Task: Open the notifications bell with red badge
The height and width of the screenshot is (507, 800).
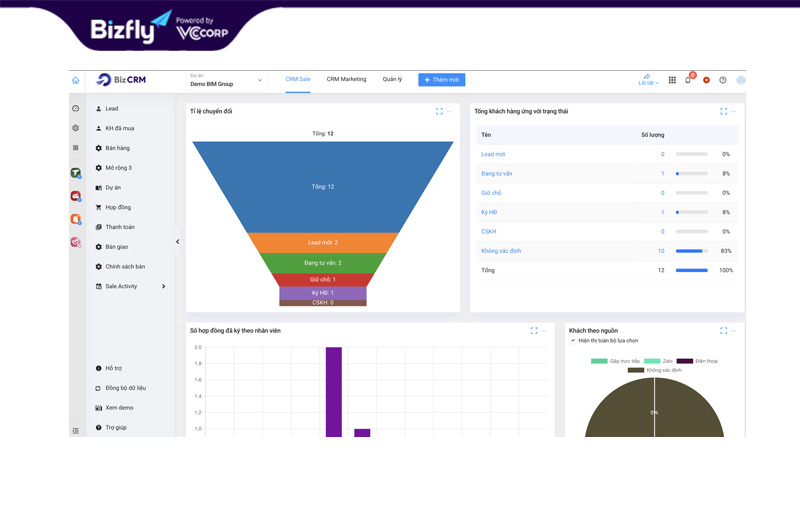Action: click(688, 80)
